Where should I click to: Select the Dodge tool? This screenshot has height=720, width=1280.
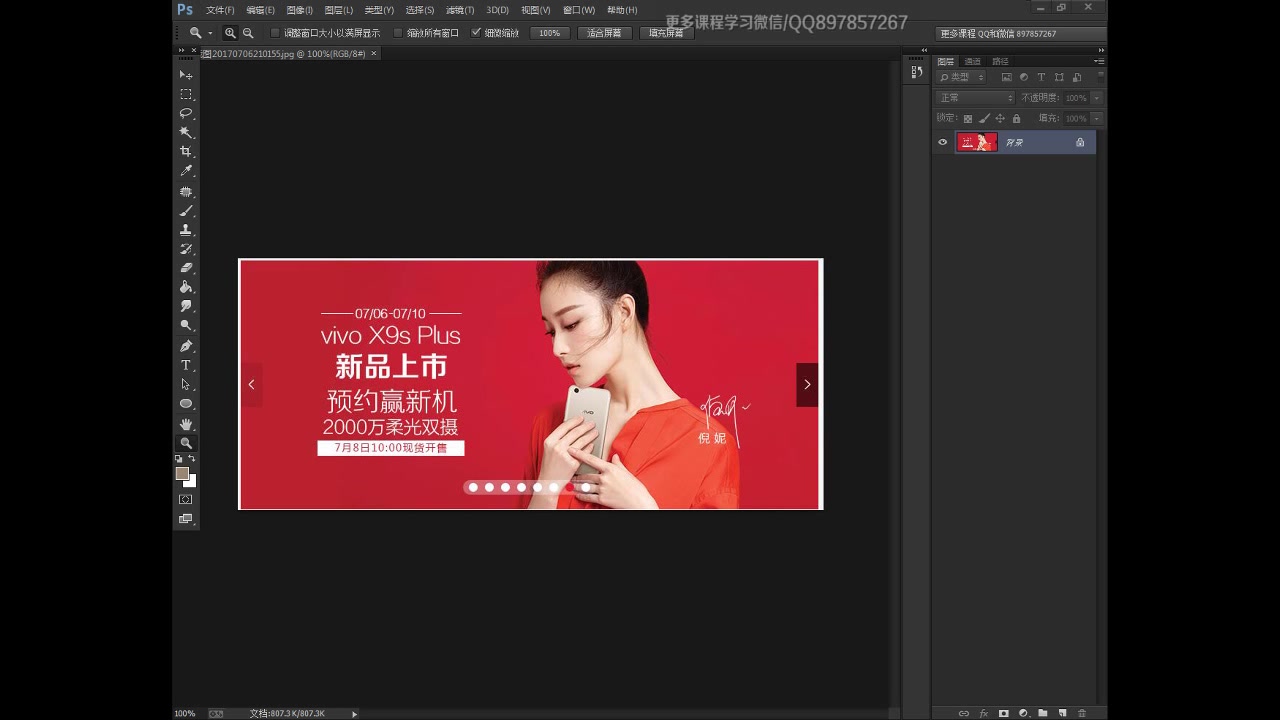coord(186,326)
